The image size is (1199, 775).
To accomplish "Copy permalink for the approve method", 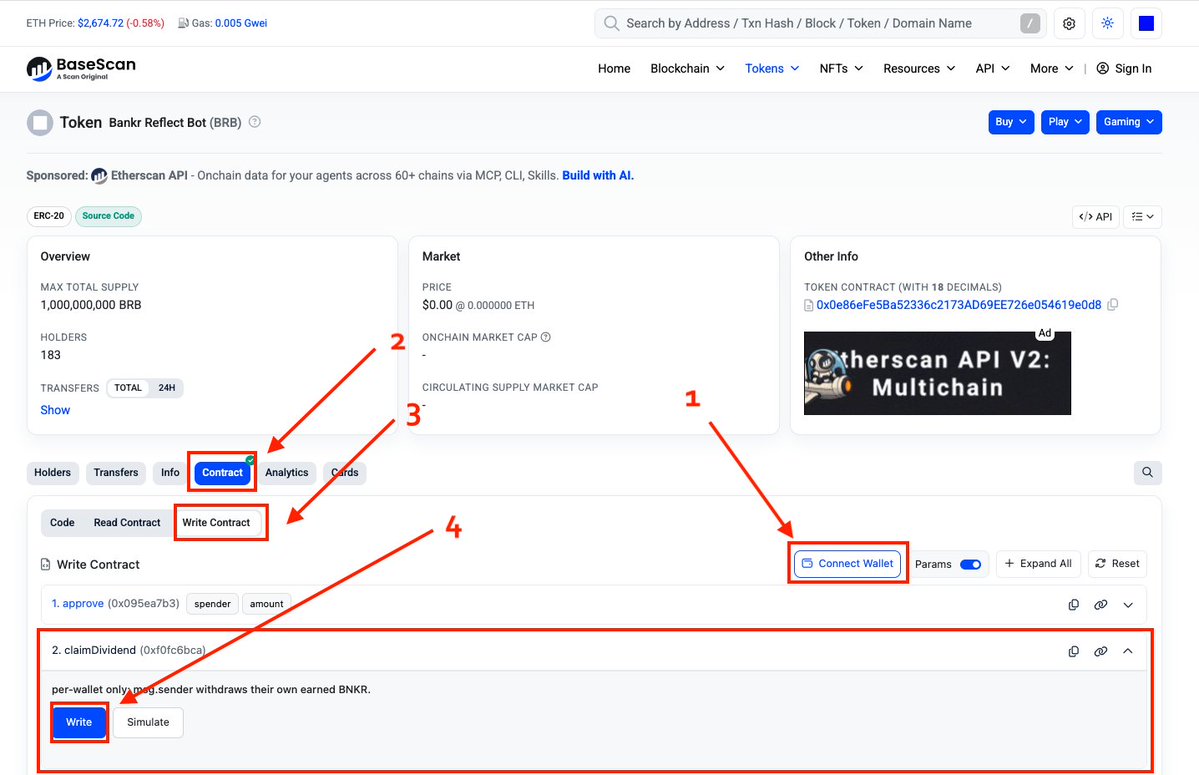I will click(x=1100, y=605).
